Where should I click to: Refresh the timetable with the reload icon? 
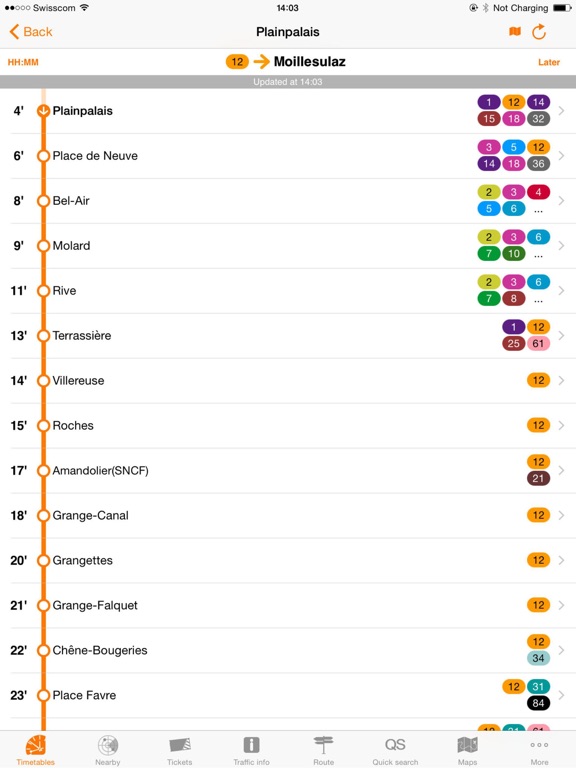pos(539,32)
